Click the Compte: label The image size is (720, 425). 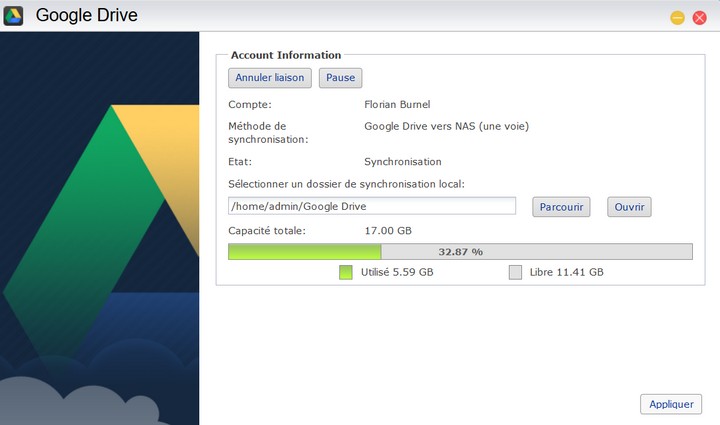[250, 105]
